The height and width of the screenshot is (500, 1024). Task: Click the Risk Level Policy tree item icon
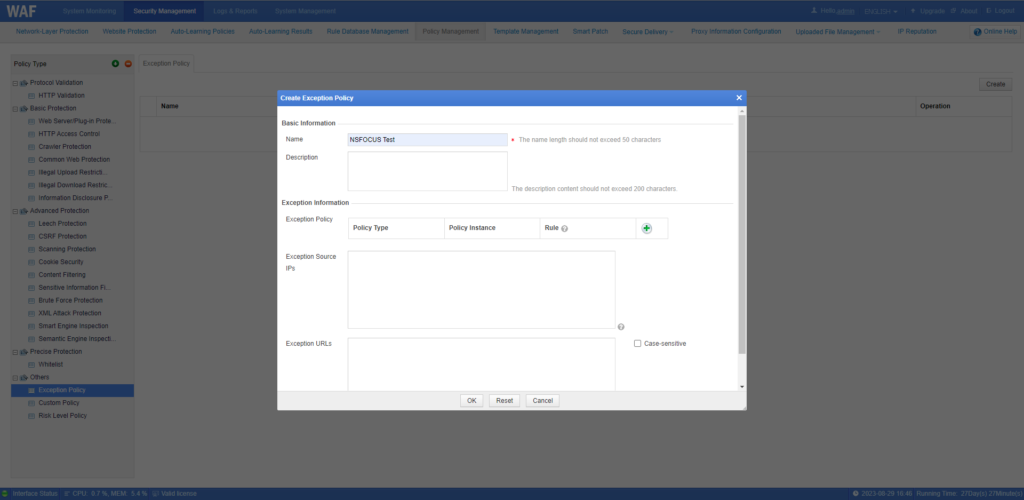point(31,416)
